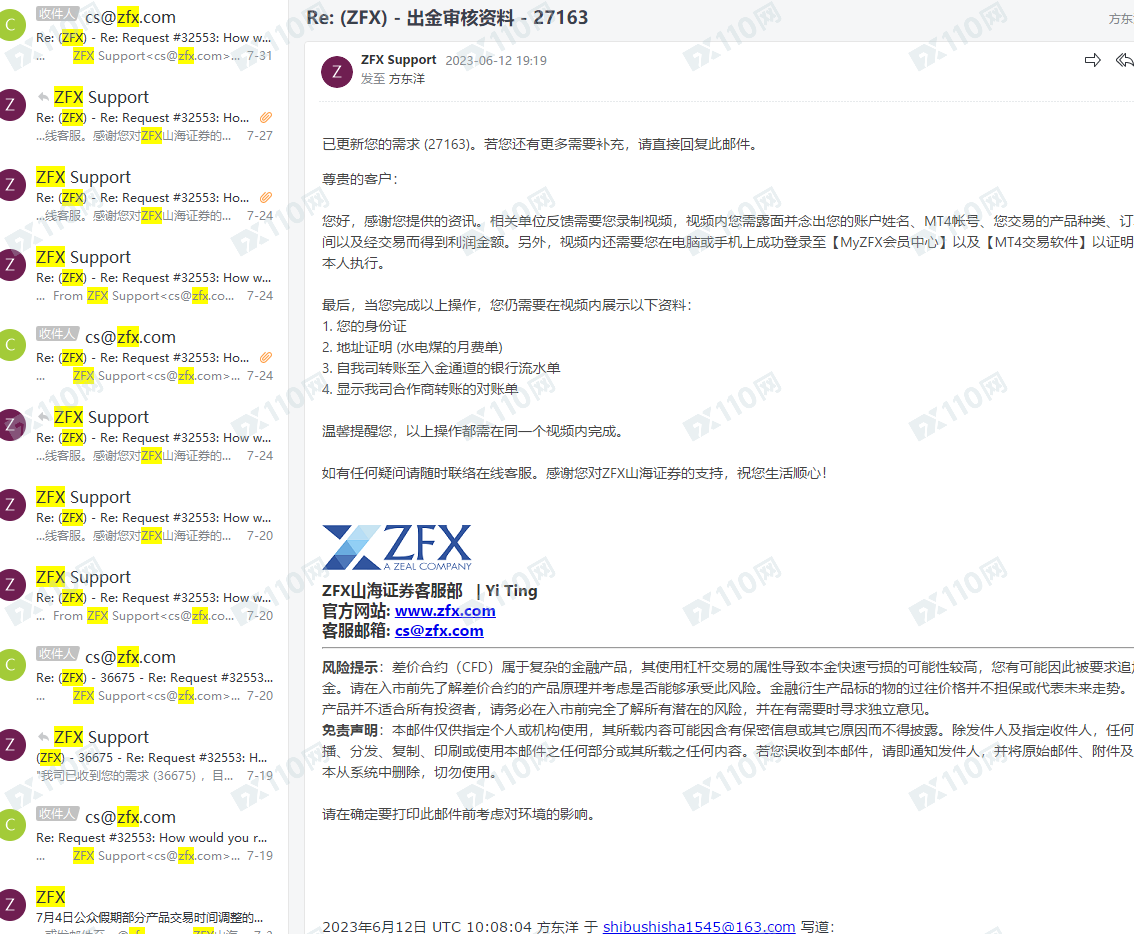Open the cs@zfx.com email dated 7-19
Screen dimensions: 1134x934
pos(150,836)
